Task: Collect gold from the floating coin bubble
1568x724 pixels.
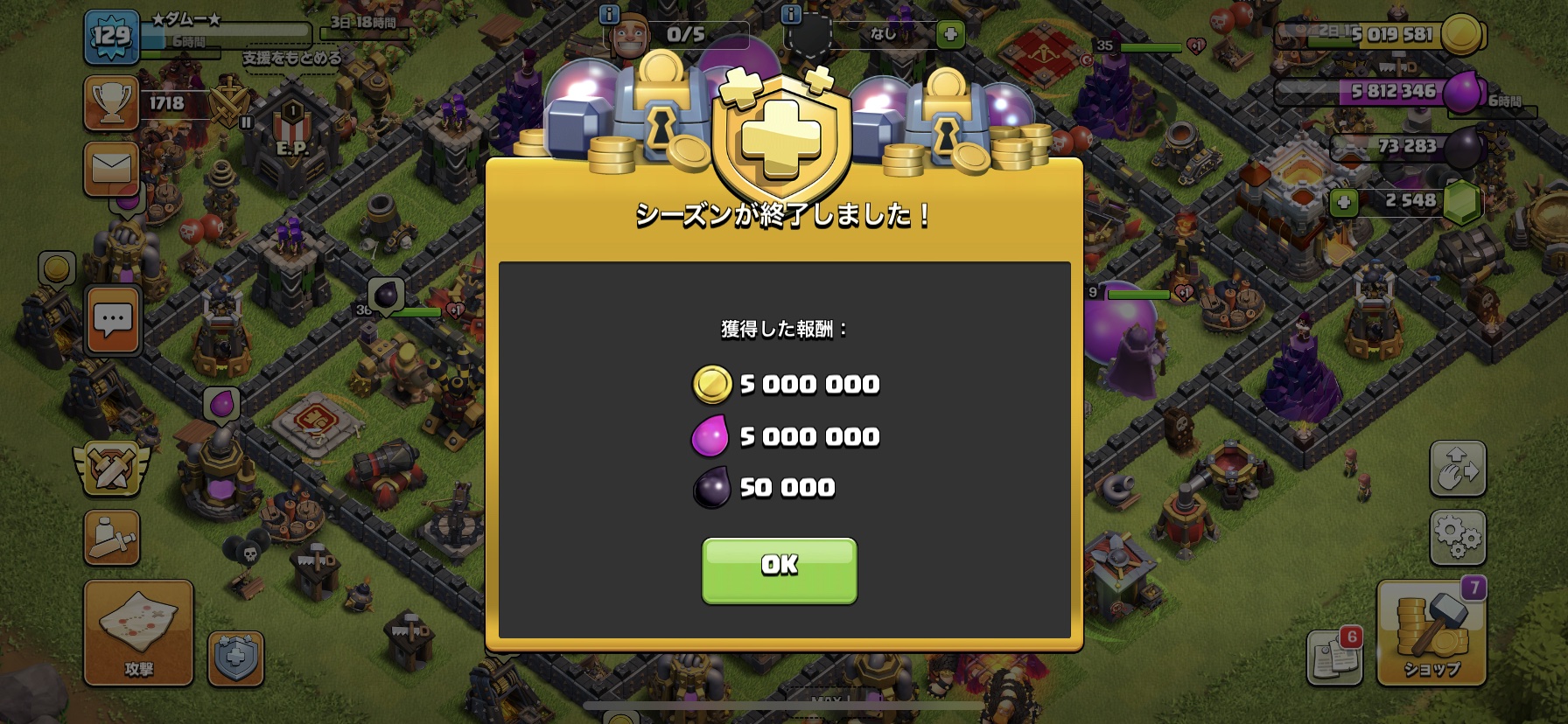Action: click(x=56, y=269)
